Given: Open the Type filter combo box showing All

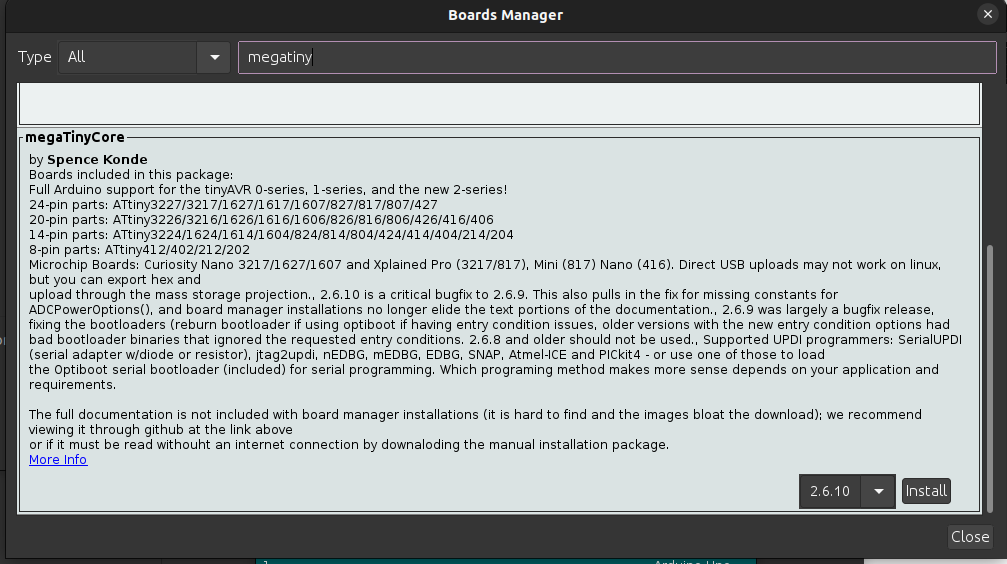Looking at the screenshot, I should click(128, 57).
